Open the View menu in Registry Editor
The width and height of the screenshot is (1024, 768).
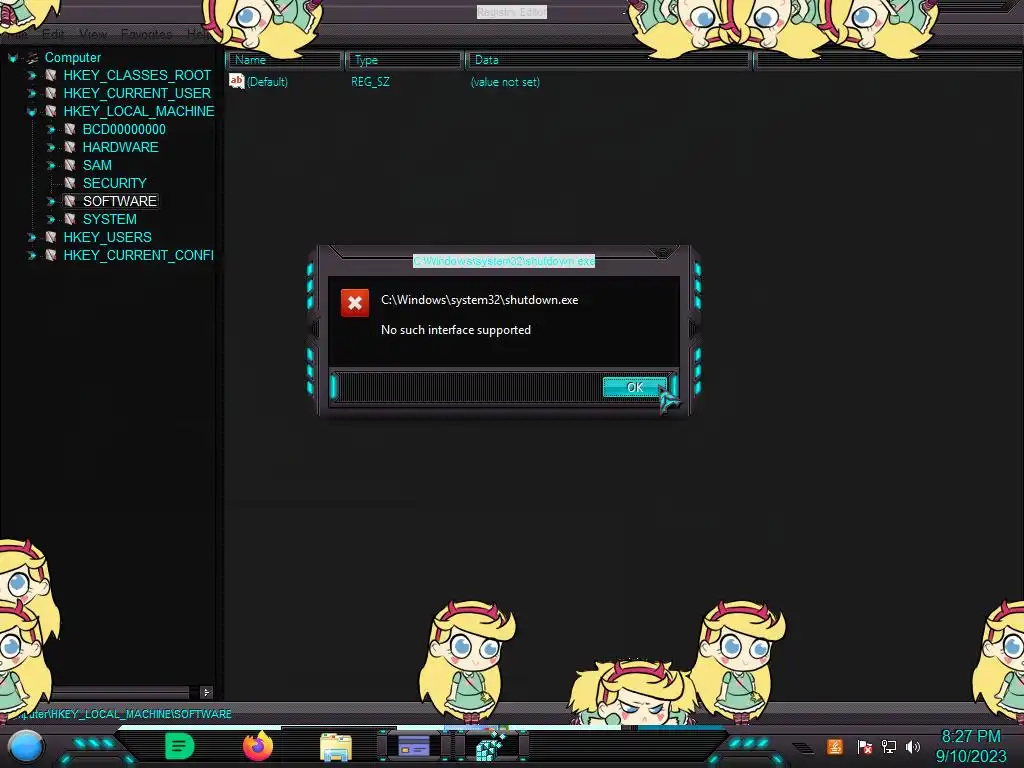(93, 34)
